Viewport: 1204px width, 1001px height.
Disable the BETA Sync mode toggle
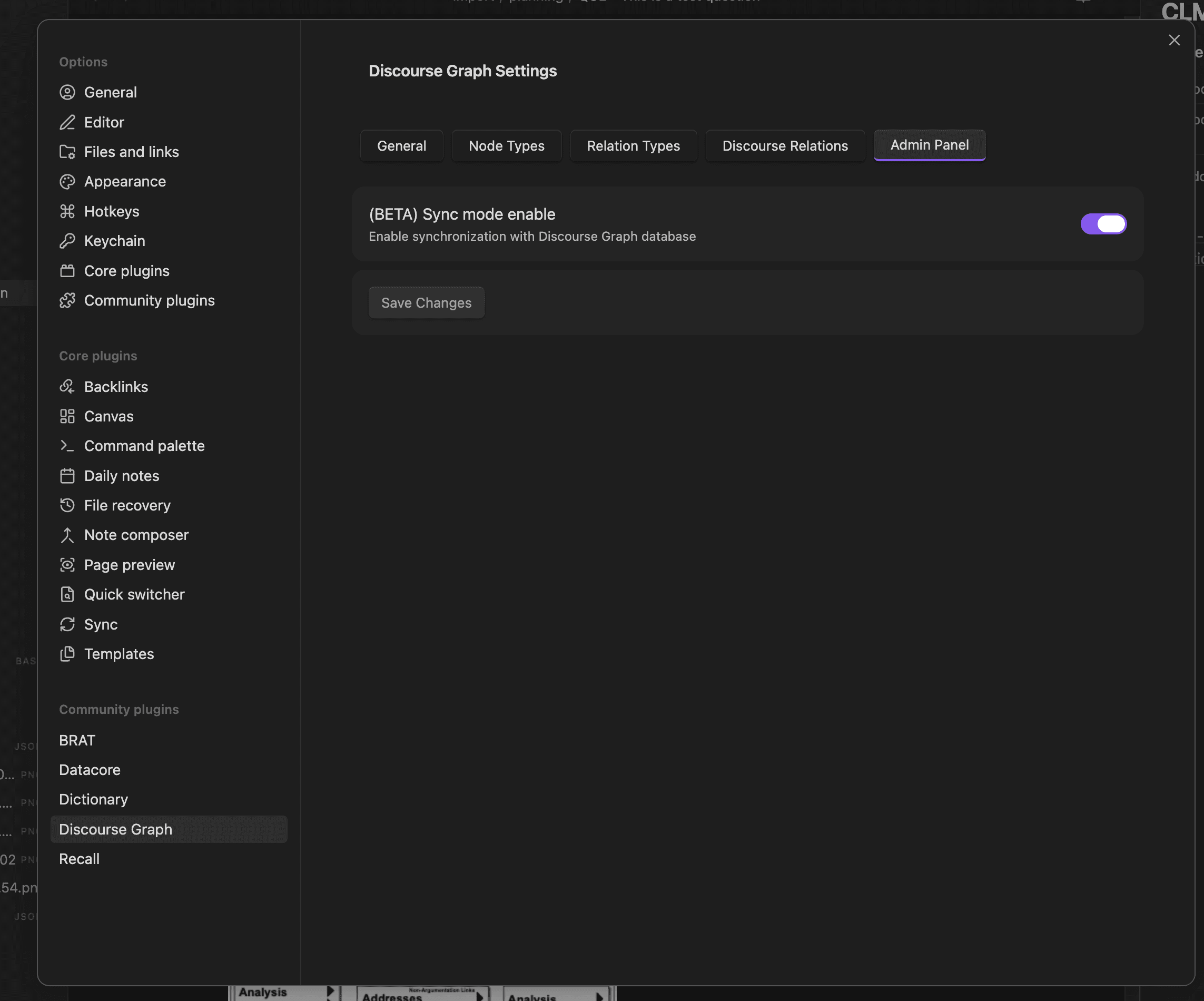coord(1104,224)
